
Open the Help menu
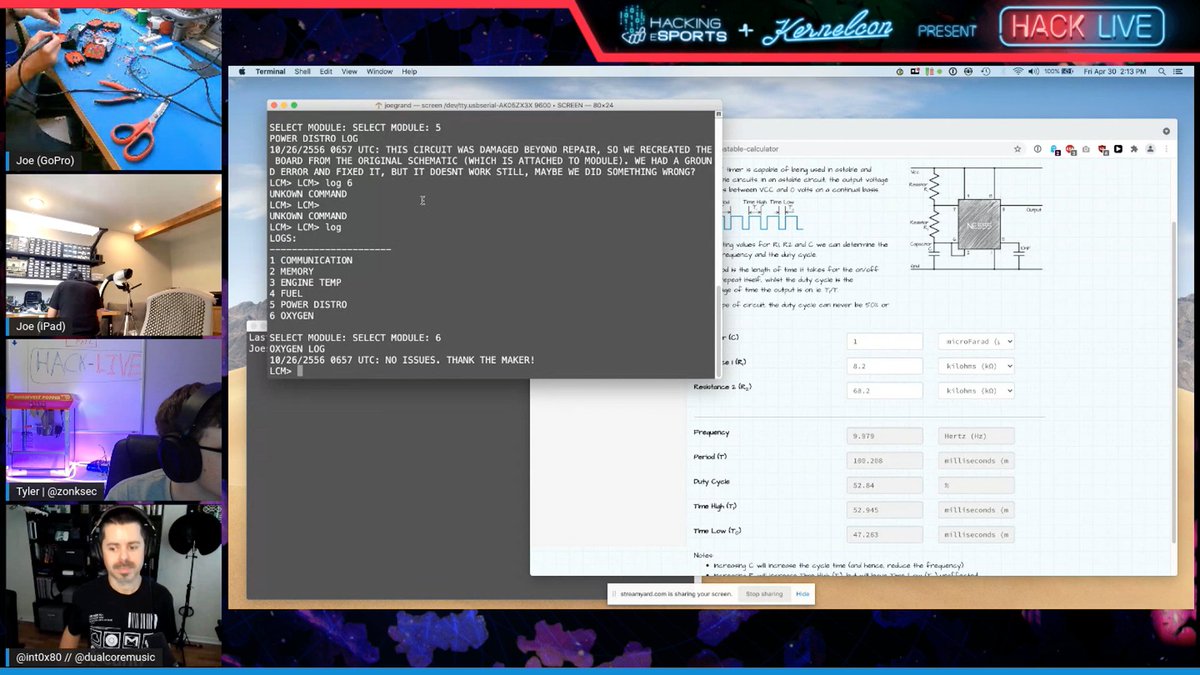tap(409, 72)
